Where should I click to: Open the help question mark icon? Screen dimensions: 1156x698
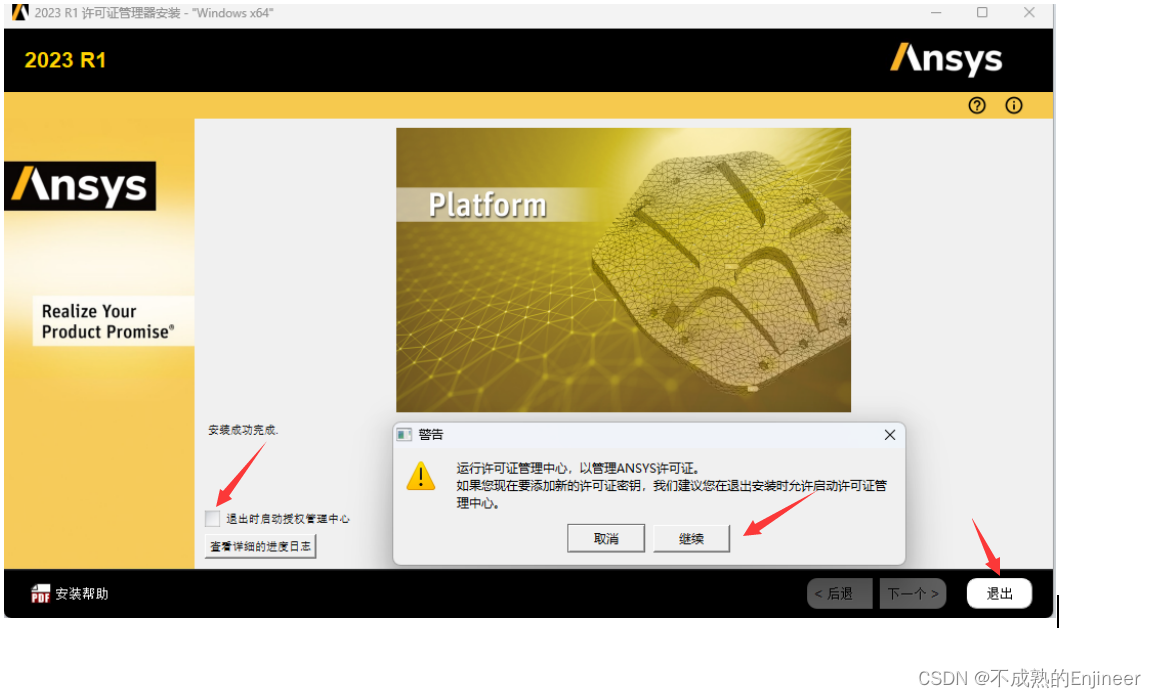[977, 105]
